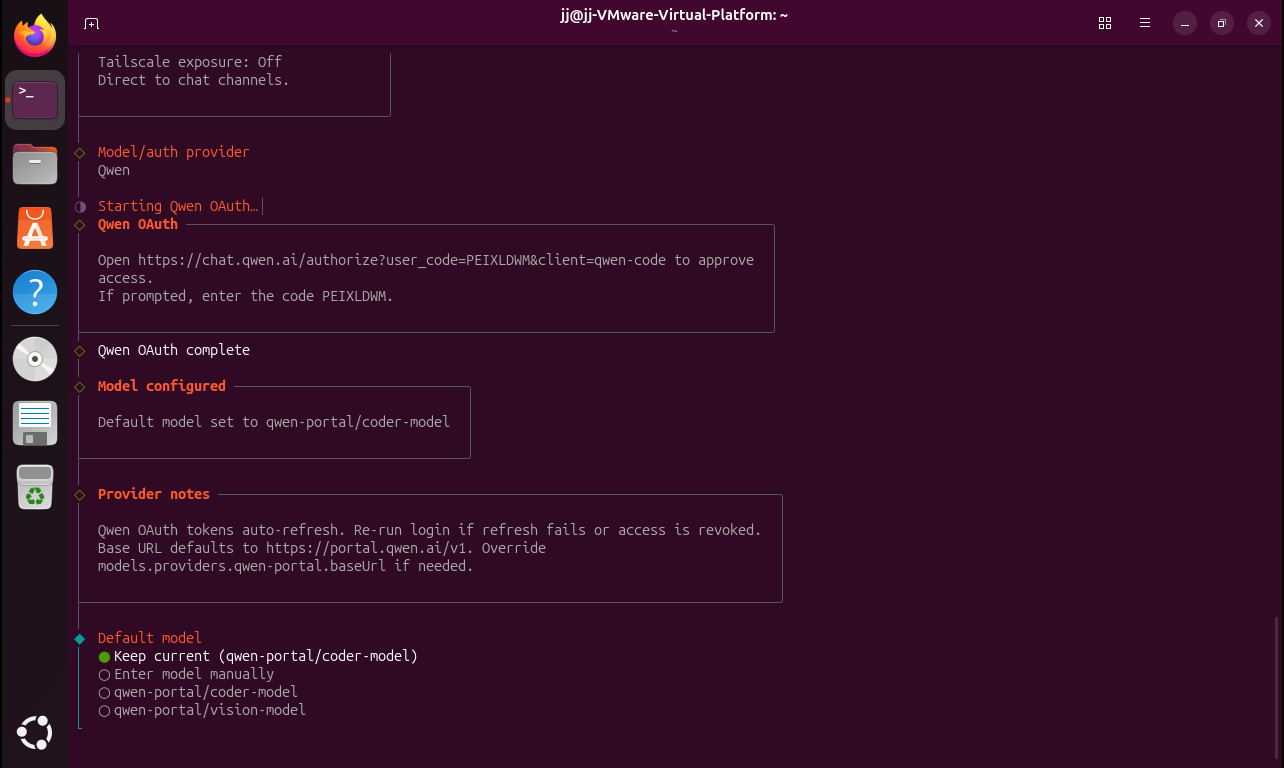The image size is (1284, 768).
Task: Open the Files manager from the dock
Action: click(35, 164)
